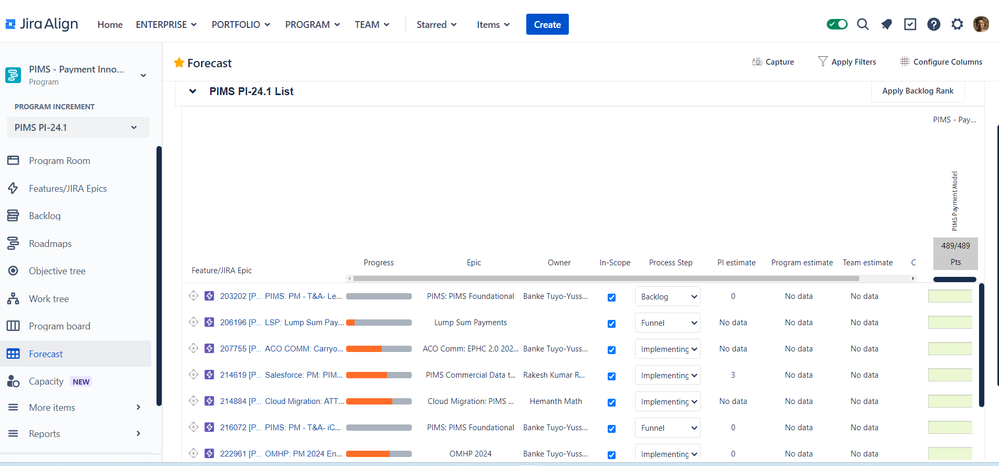Click feature type icon for row 214884
999x466 pixels.
(208, 401)
